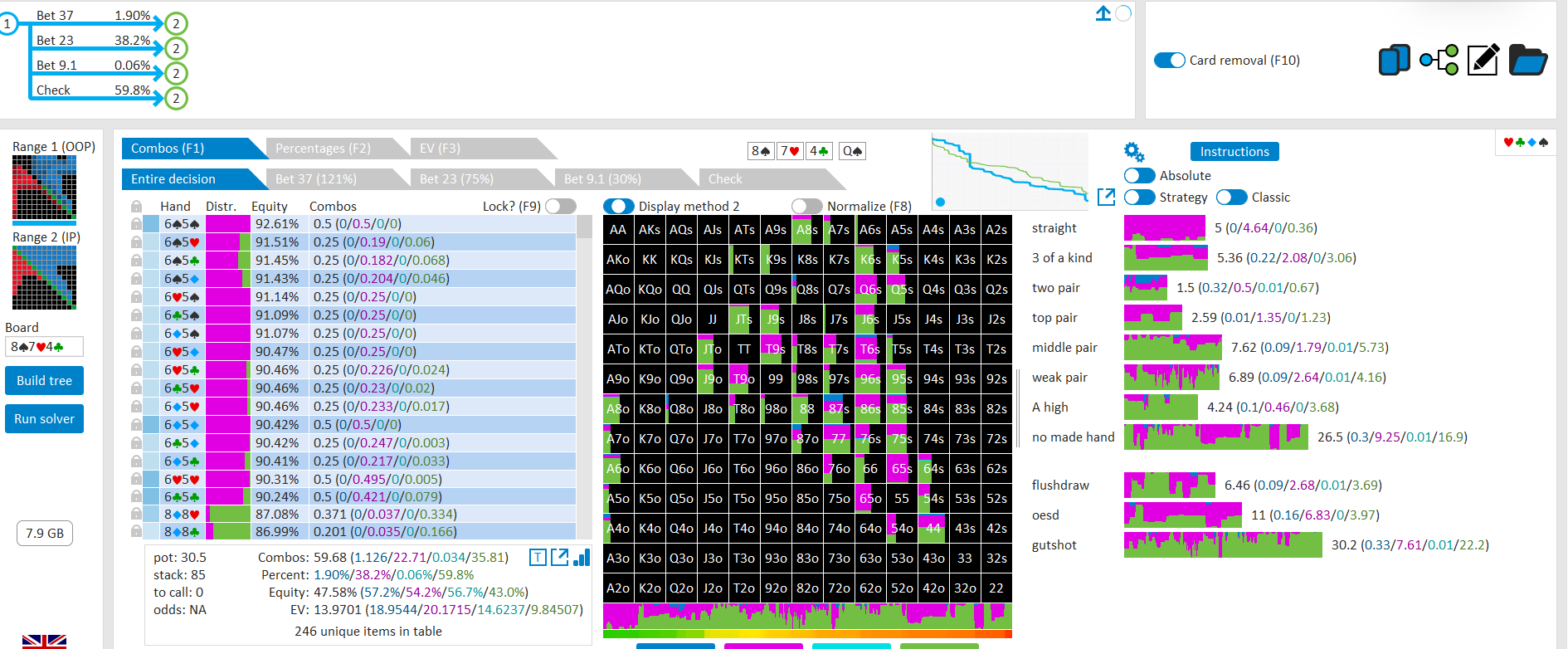Click the no made hand category label
Viewport: 1568px width, 649px height.
(1073, 437)
